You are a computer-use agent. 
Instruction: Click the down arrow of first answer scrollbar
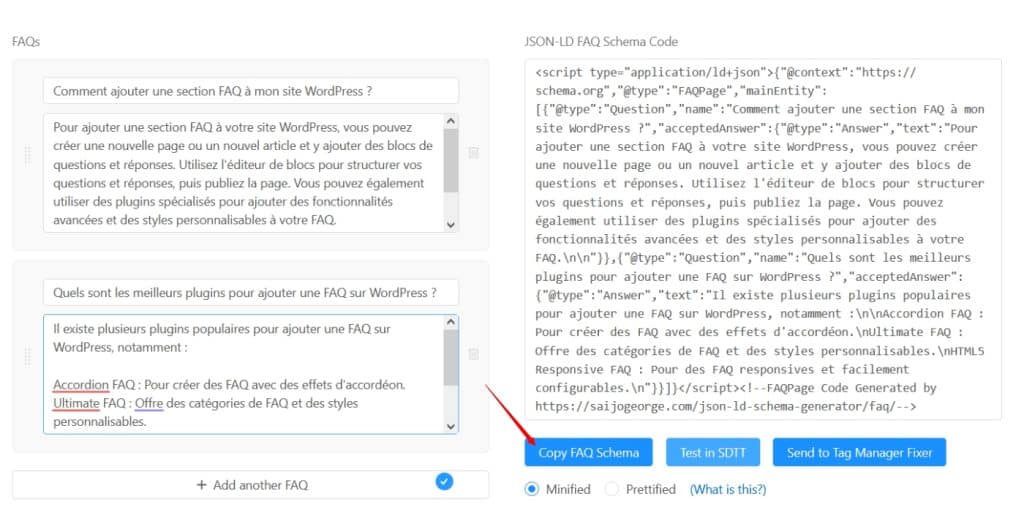pyautogui.click(x=451, y=225)
